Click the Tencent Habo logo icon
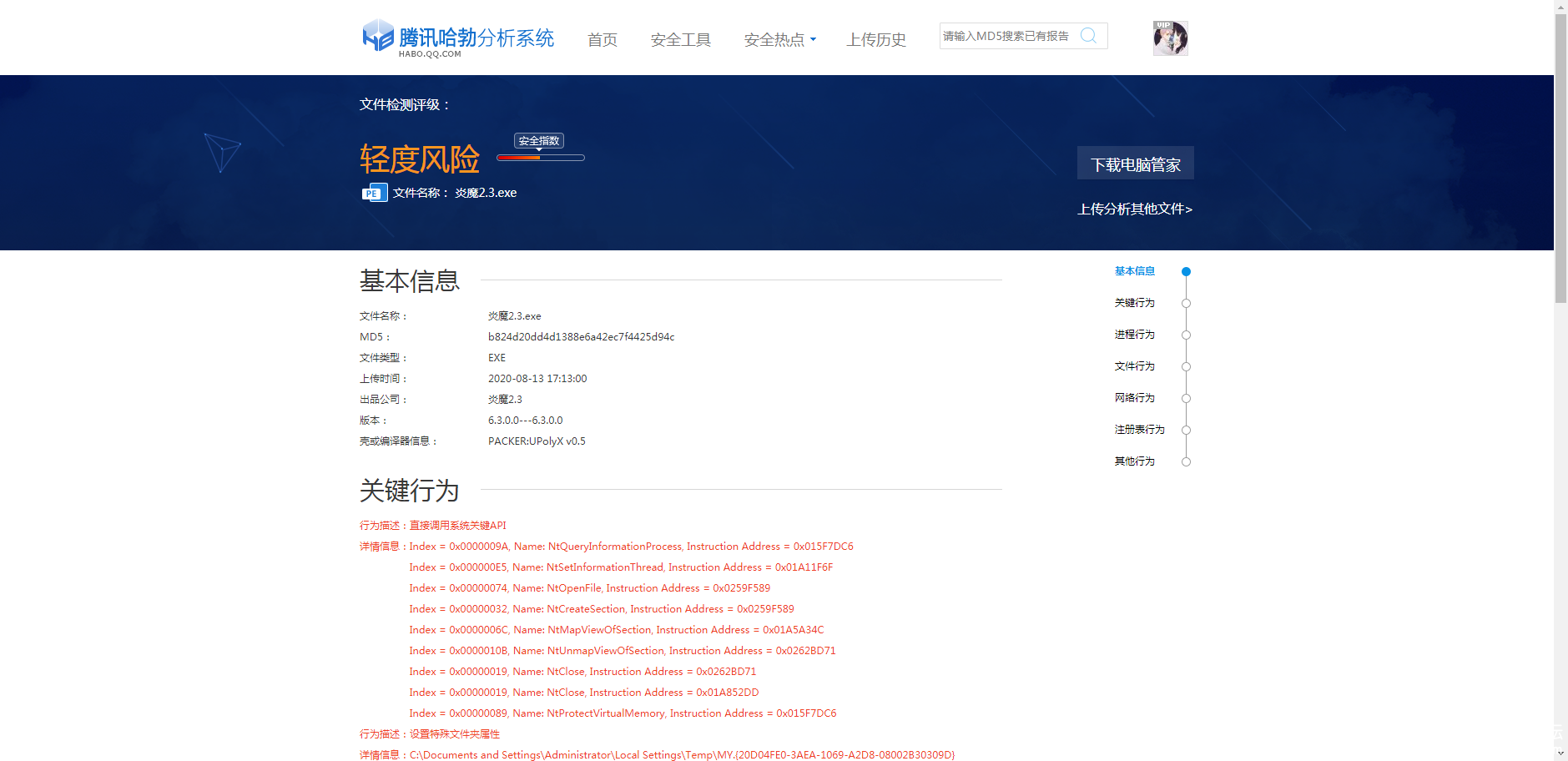Viewport: 1568px width, 761px height. tap(377, 36)
